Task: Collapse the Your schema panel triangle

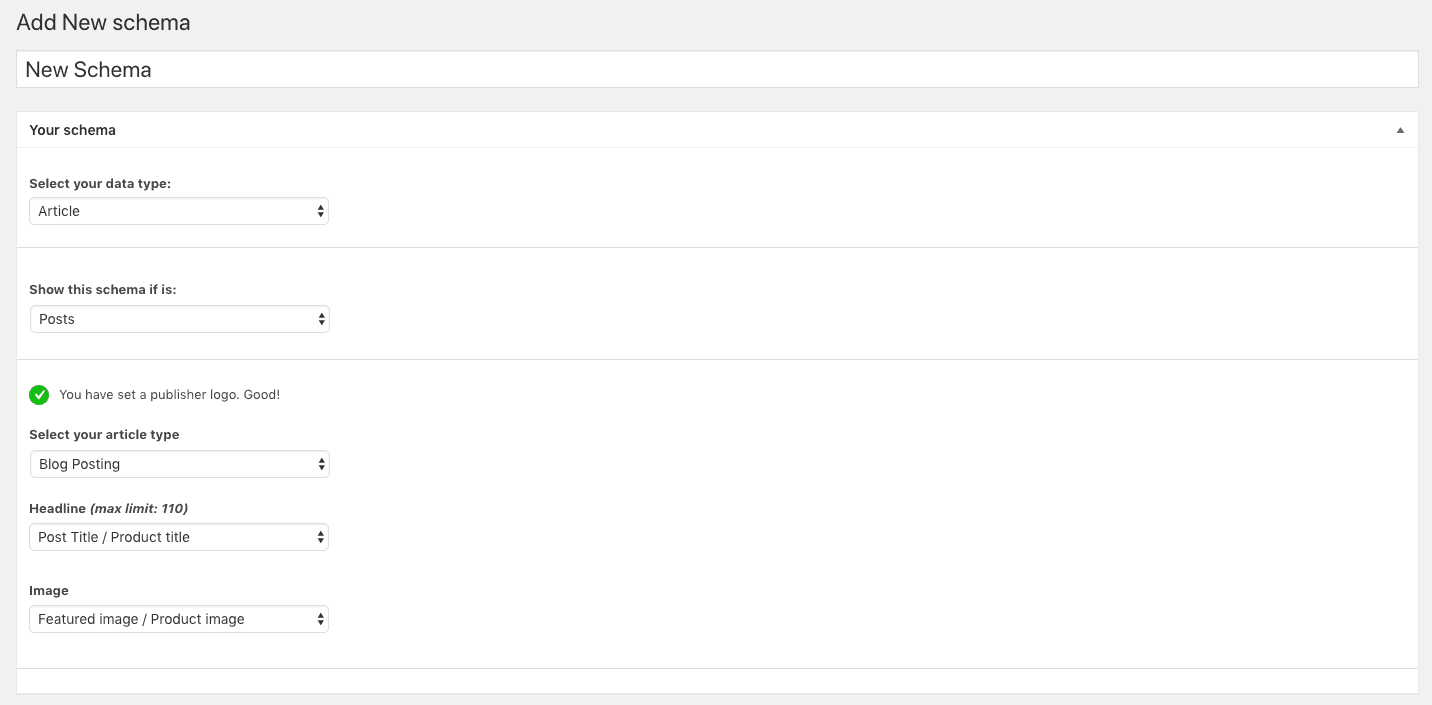Action: [x=1400, y=131]
